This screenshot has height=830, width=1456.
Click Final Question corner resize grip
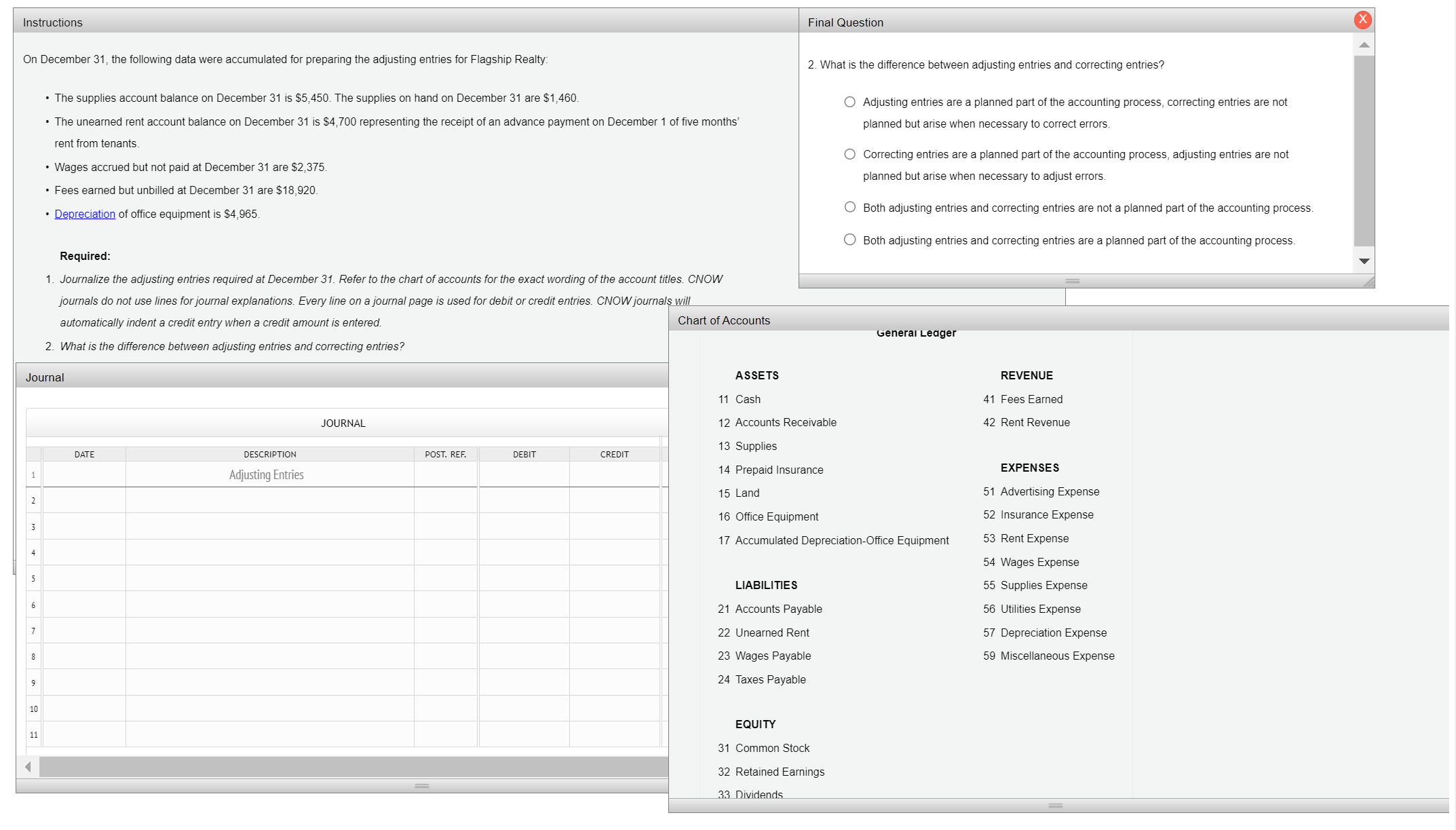1368,282
